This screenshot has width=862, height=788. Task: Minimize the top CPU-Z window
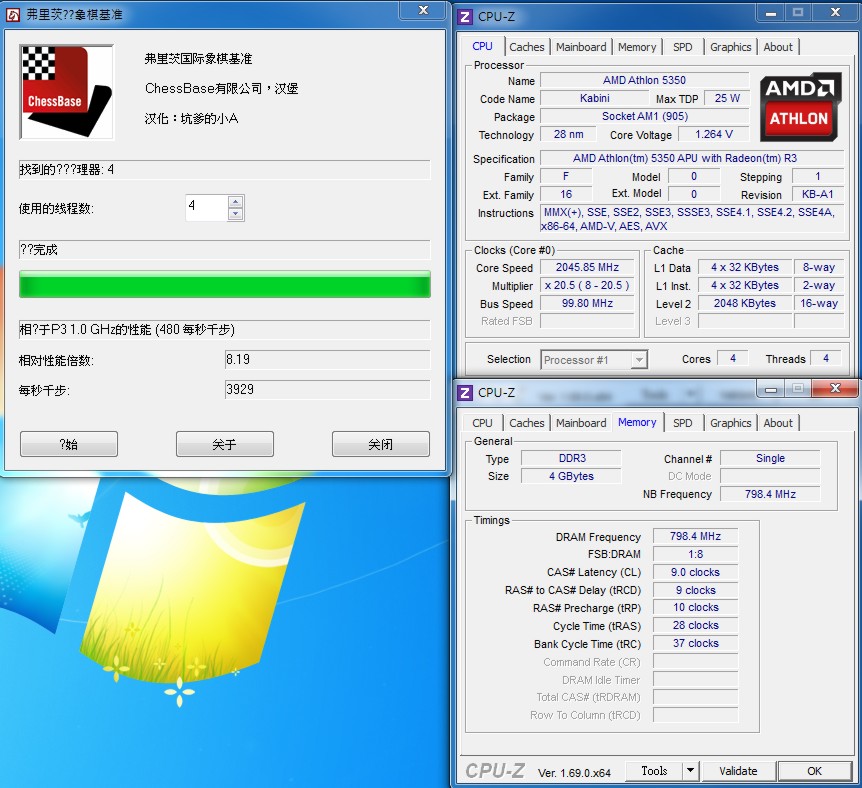click(x=771, y=13)
